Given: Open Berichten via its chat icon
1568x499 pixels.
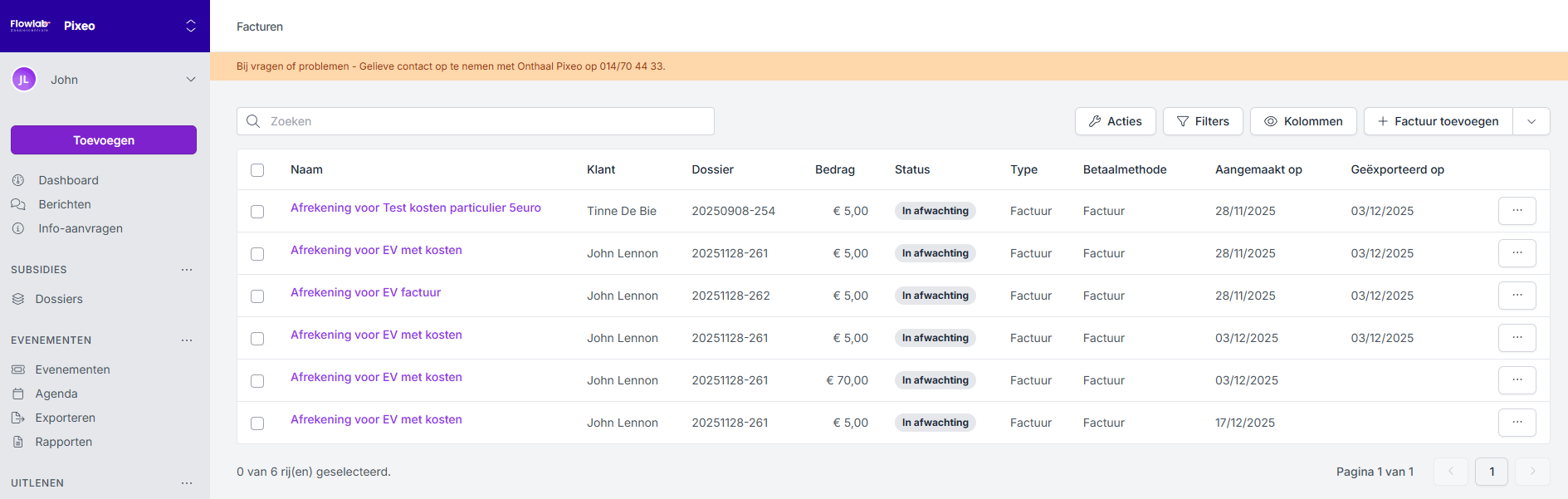Looking at the screenshot, I should point(18,204).
